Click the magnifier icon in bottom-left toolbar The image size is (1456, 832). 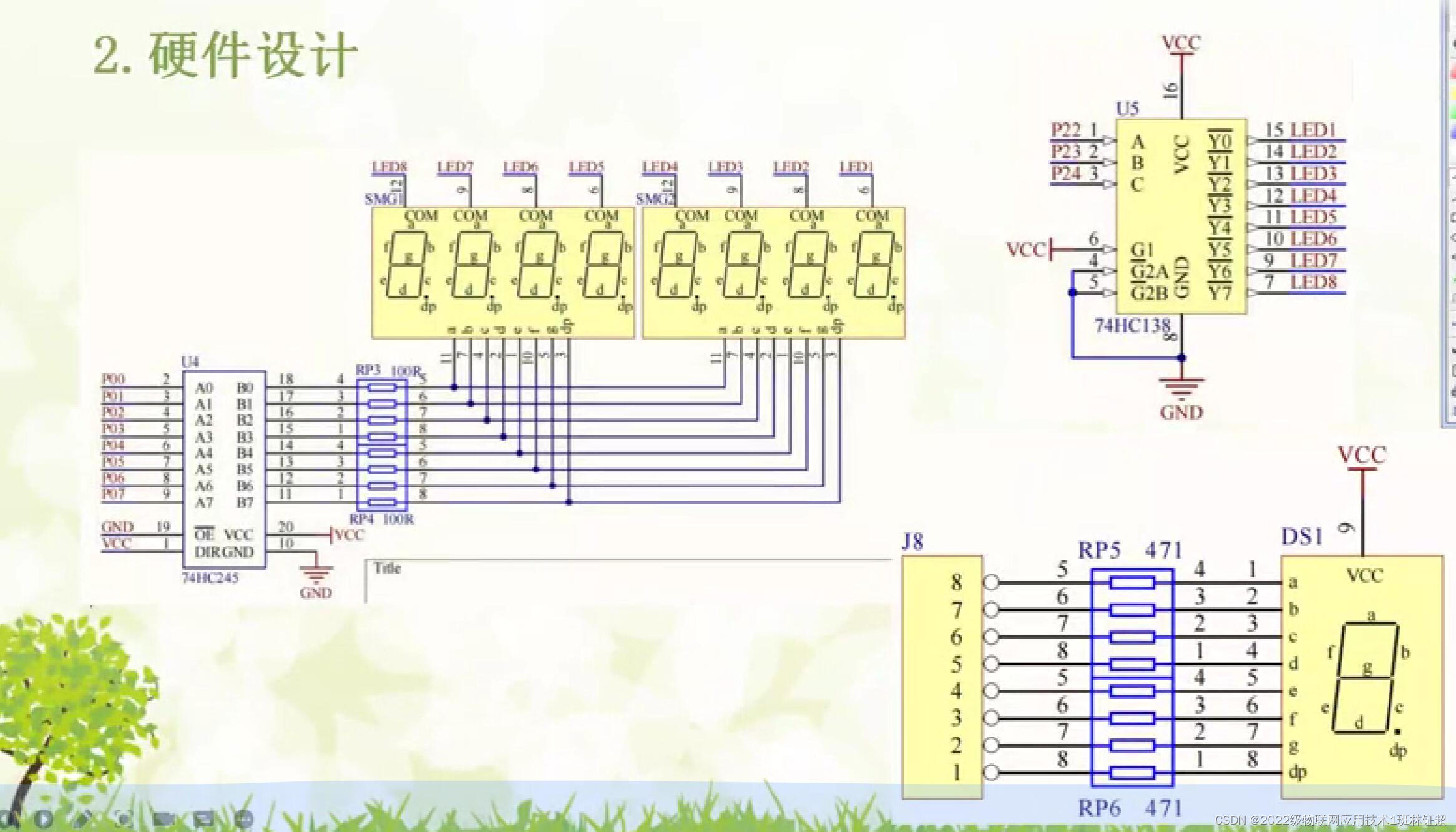(124, 818)
